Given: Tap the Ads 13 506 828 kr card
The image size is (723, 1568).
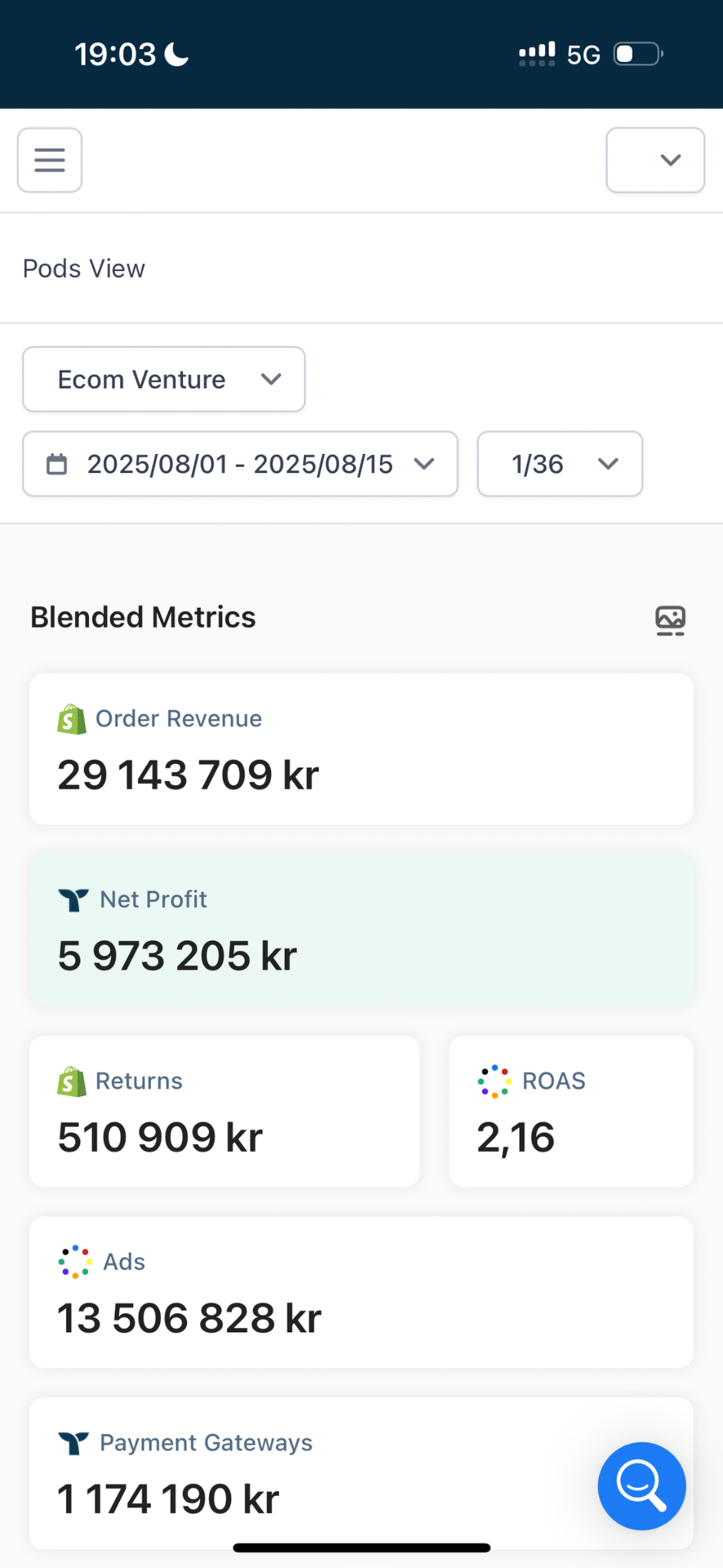Looking at the screenshot, I should [361, 1292].
